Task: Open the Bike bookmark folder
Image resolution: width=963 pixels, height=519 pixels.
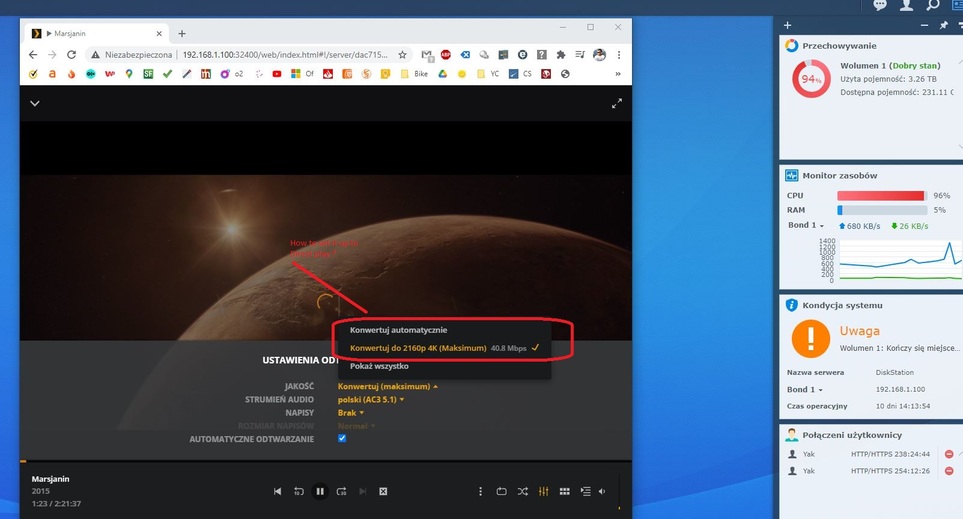Action: click(415, 74)
